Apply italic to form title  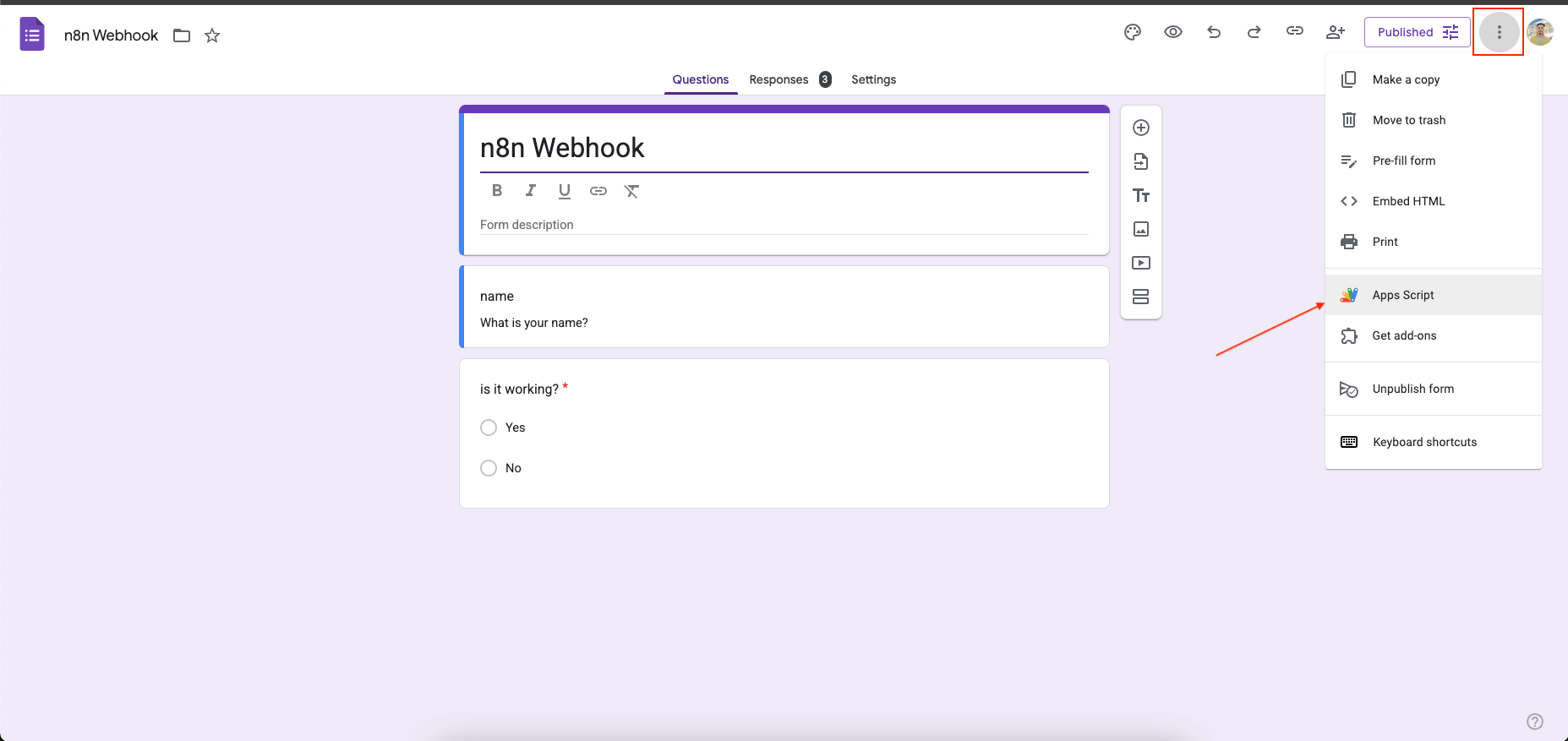531,191
